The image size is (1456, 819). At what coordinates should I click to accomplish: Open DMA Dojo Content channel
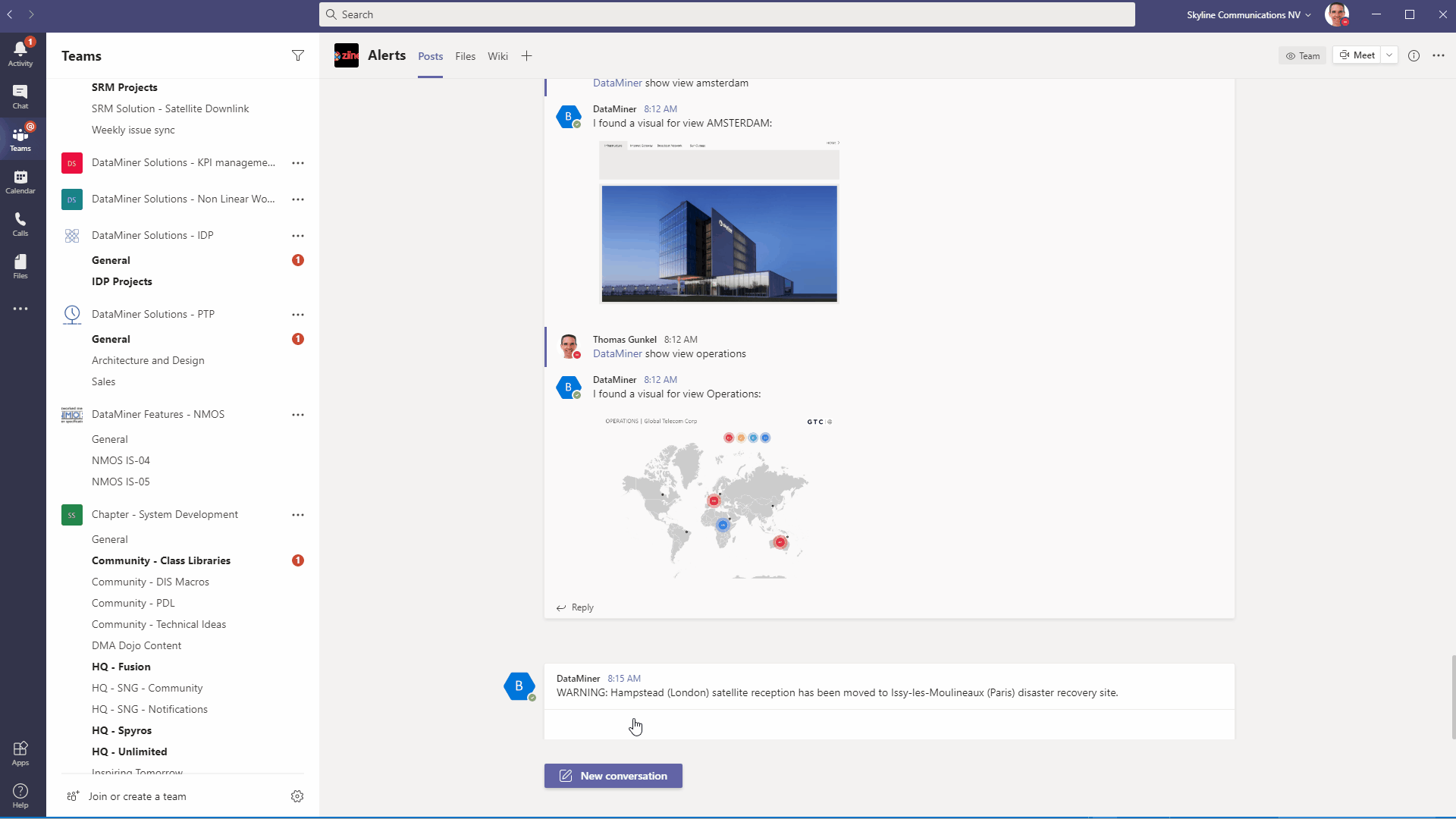(136, 645)
